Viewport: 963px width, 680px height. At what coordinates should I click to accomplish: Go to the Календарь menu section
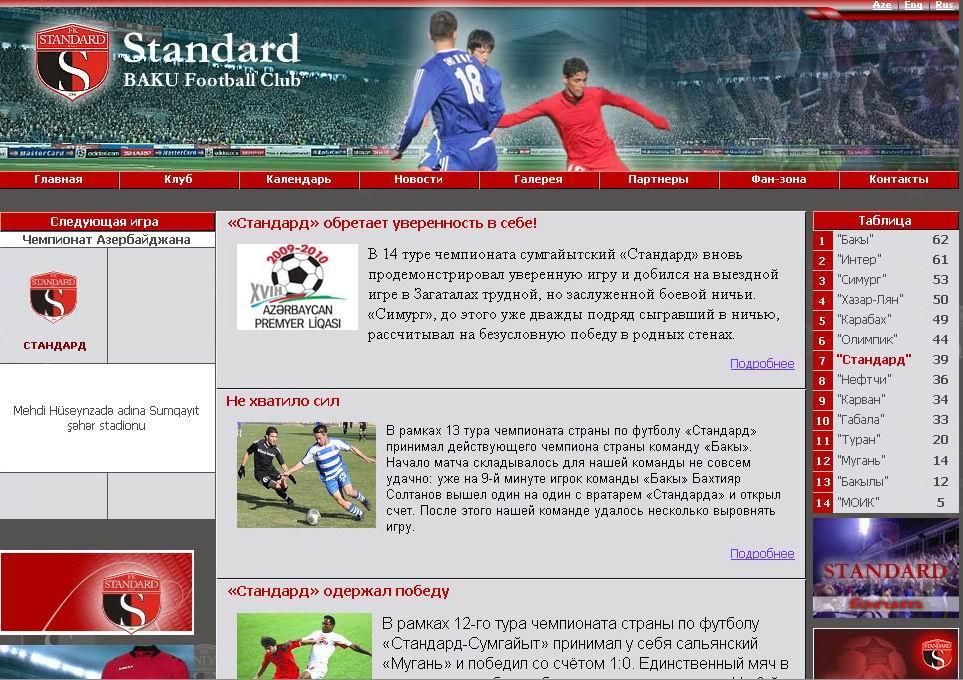[x=298, y=180]
